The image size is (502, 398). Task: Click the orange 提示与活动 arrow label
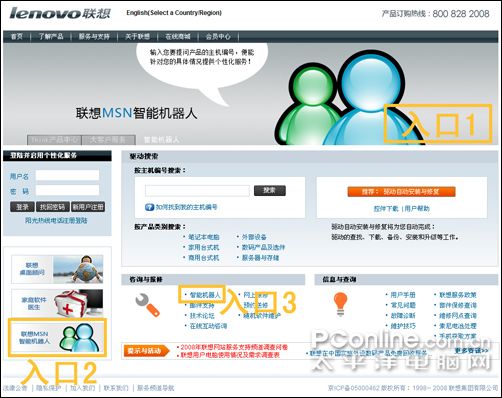click(x=147, y=351)
